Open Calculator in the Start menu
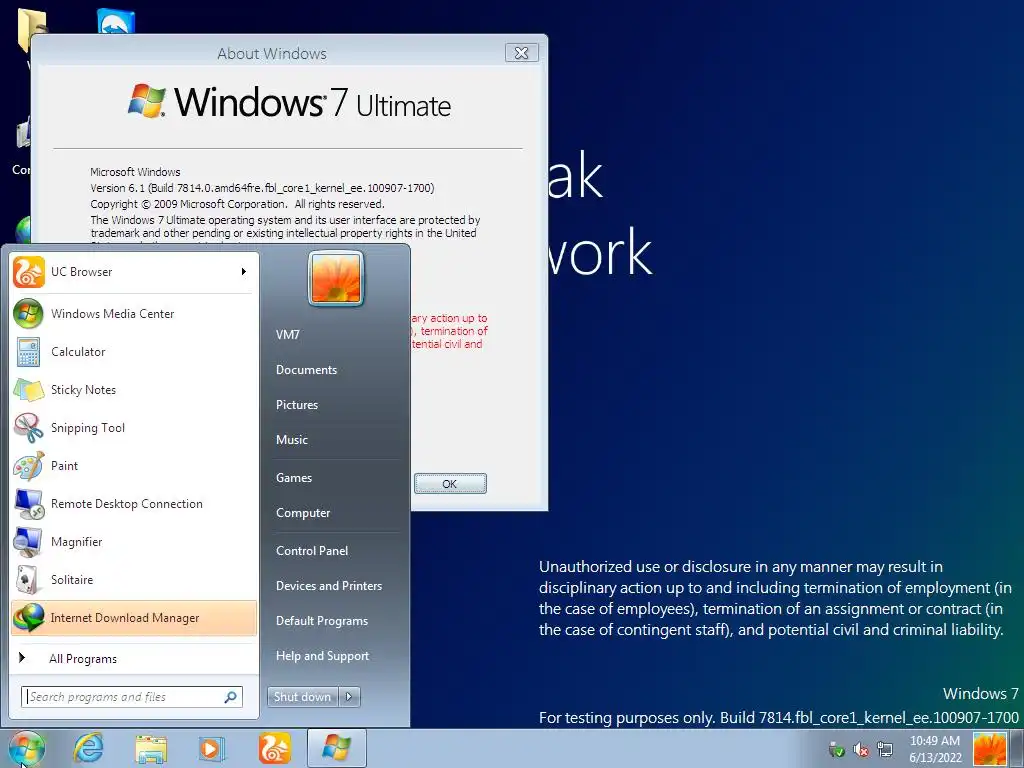 pos(134,351)
